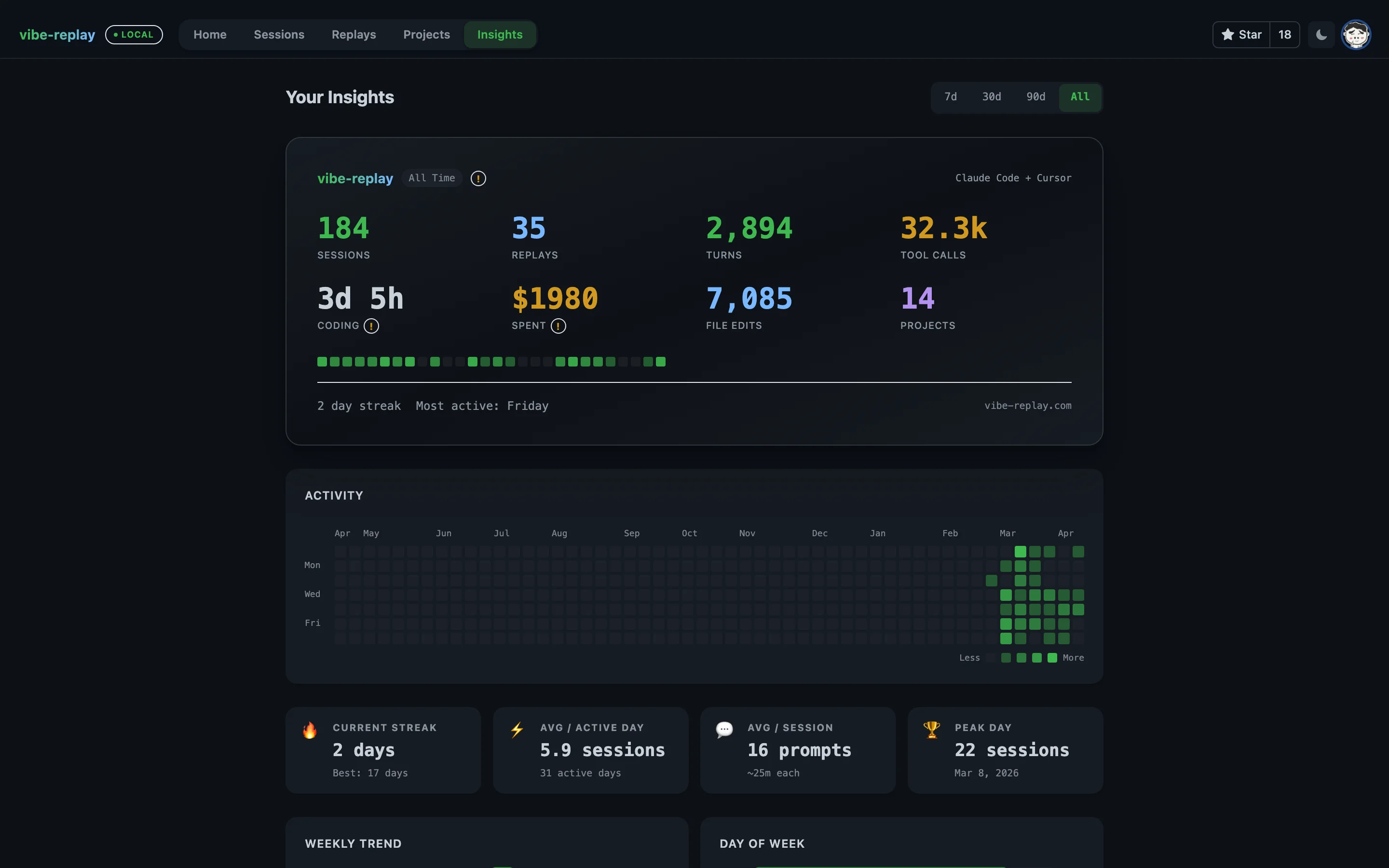The image size is (1389, 868).
Task: Click the Star 18 button
Action: coord(1255,34)
